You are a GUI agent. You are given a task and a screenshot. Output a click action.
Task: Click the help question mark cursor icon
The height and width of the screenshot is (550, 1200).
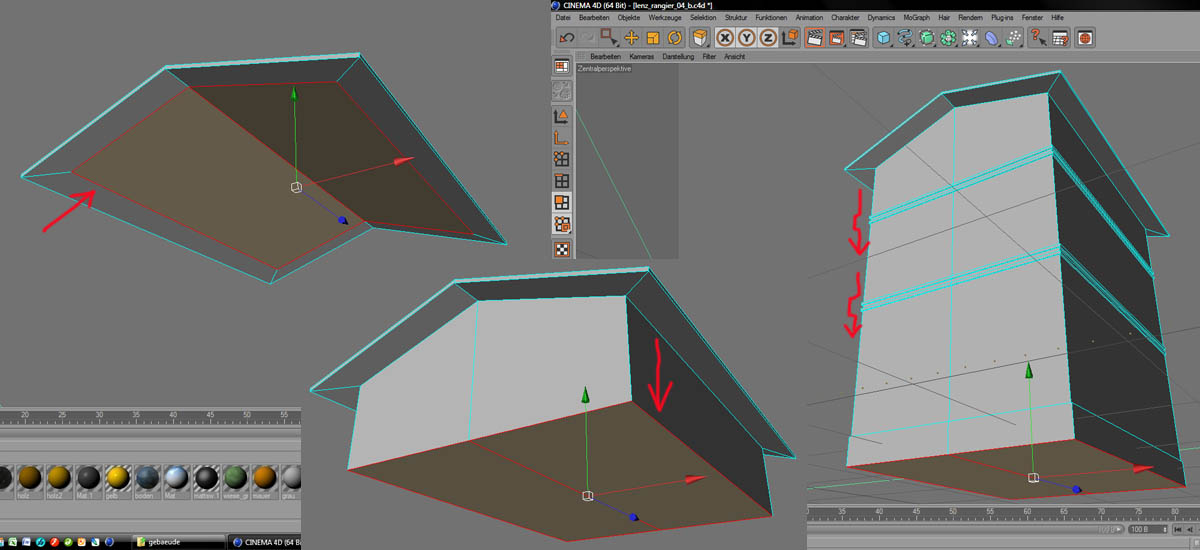coord(1037,38)
